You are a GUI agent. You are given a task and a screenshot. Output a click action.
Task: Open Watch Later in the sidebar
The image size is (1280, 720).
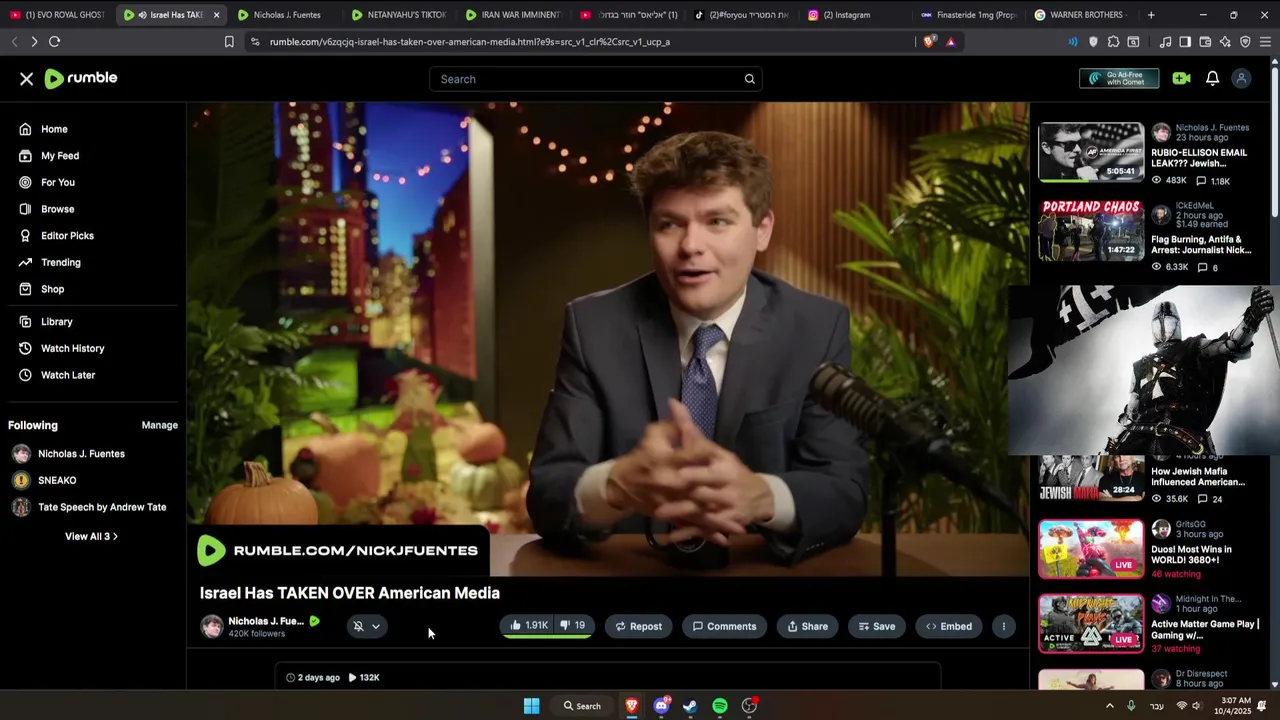56,375
